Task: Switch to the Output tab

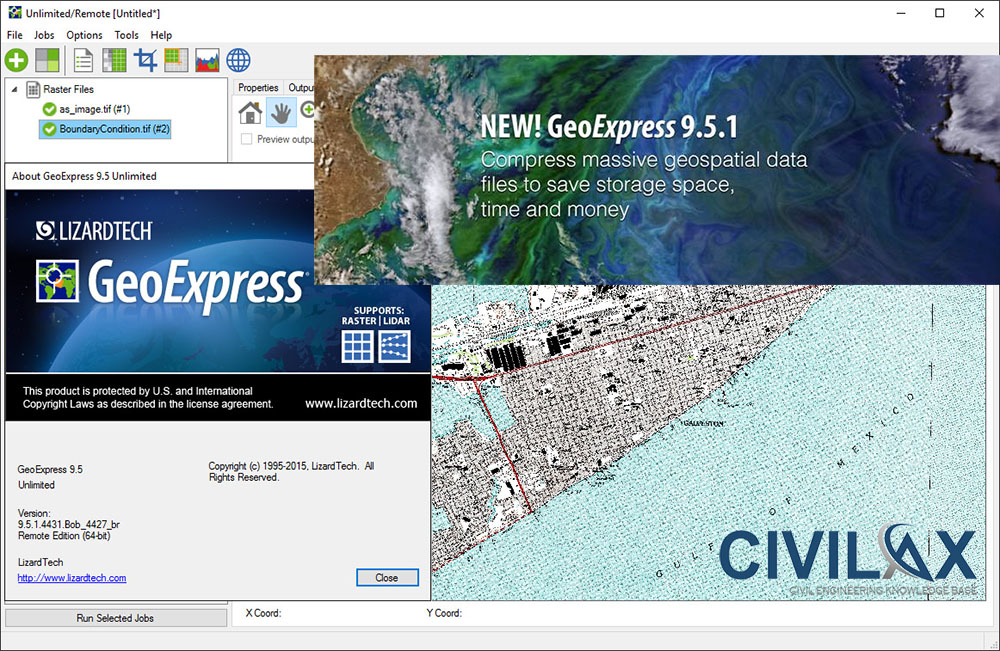Action: click(x=300, y=87)
